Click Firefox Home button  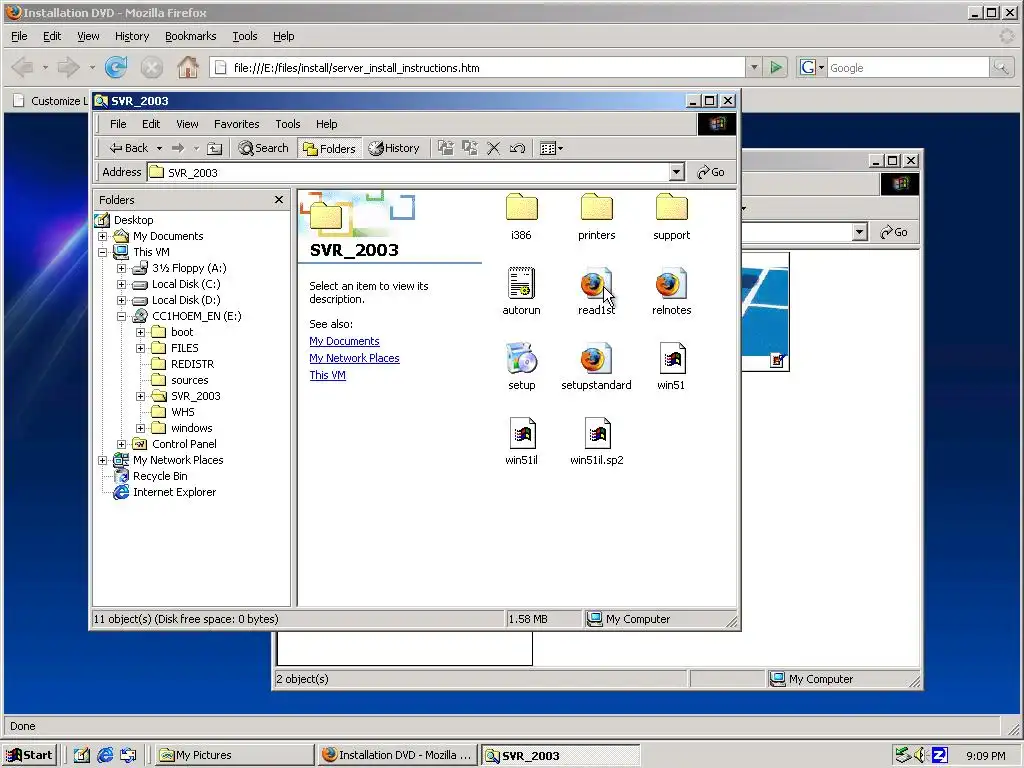pyautogui.click(x=188, y=67)
